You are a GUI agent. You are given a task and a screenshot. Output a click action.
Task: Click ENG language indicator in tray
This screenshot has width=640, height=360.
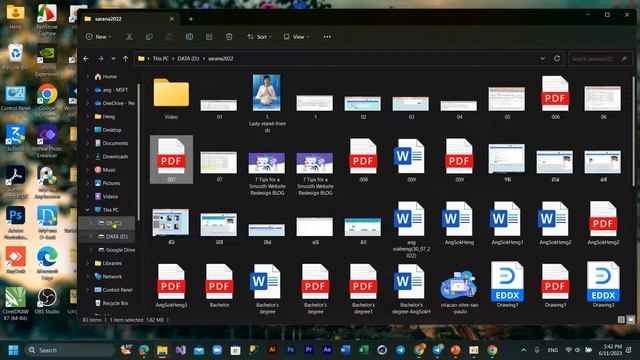coord(553,350)
